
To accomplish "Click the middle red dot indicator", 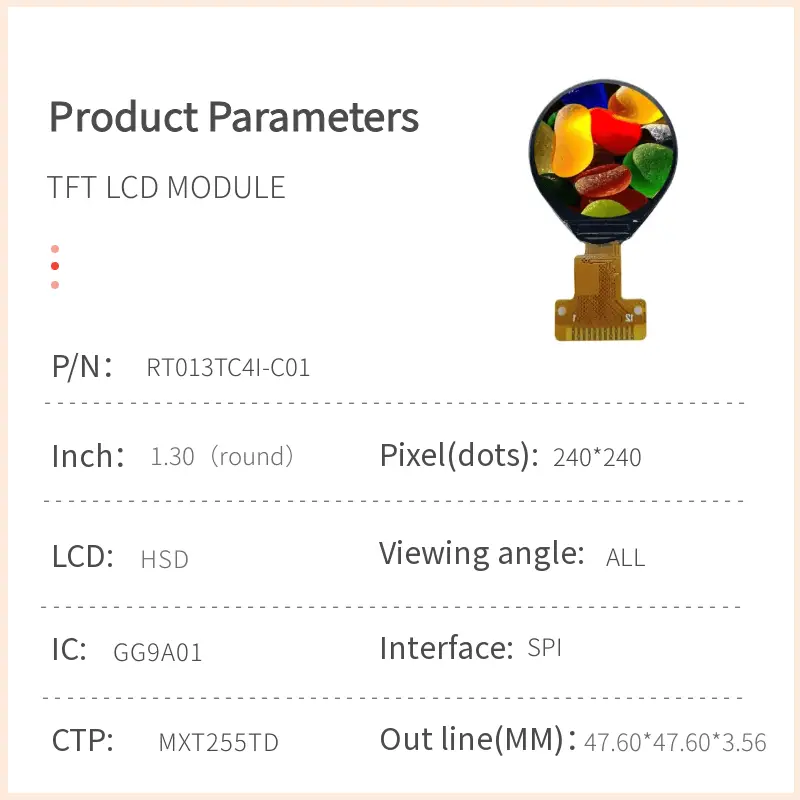I will click(55, 266).
